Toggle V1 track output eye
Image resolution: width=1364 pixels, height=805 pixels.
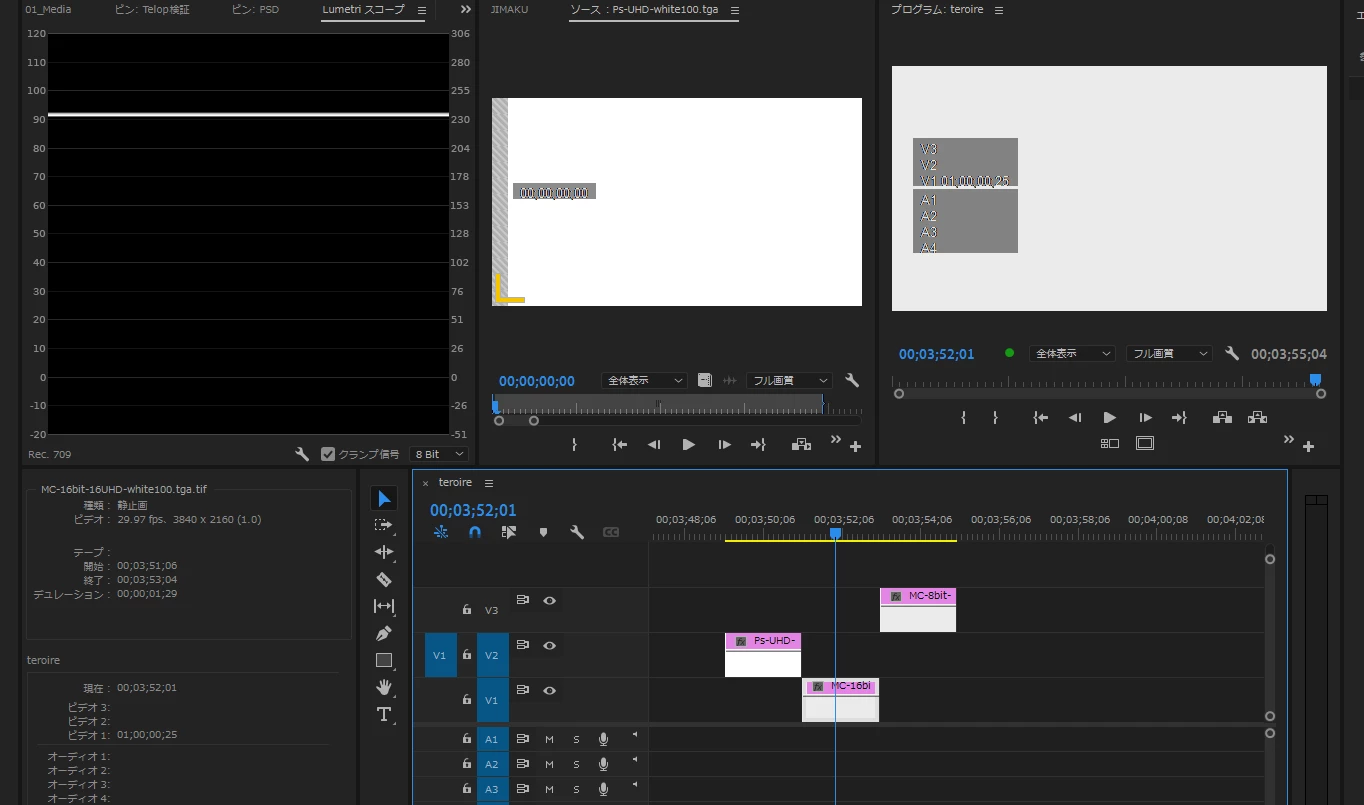click(x=549, y=690)
